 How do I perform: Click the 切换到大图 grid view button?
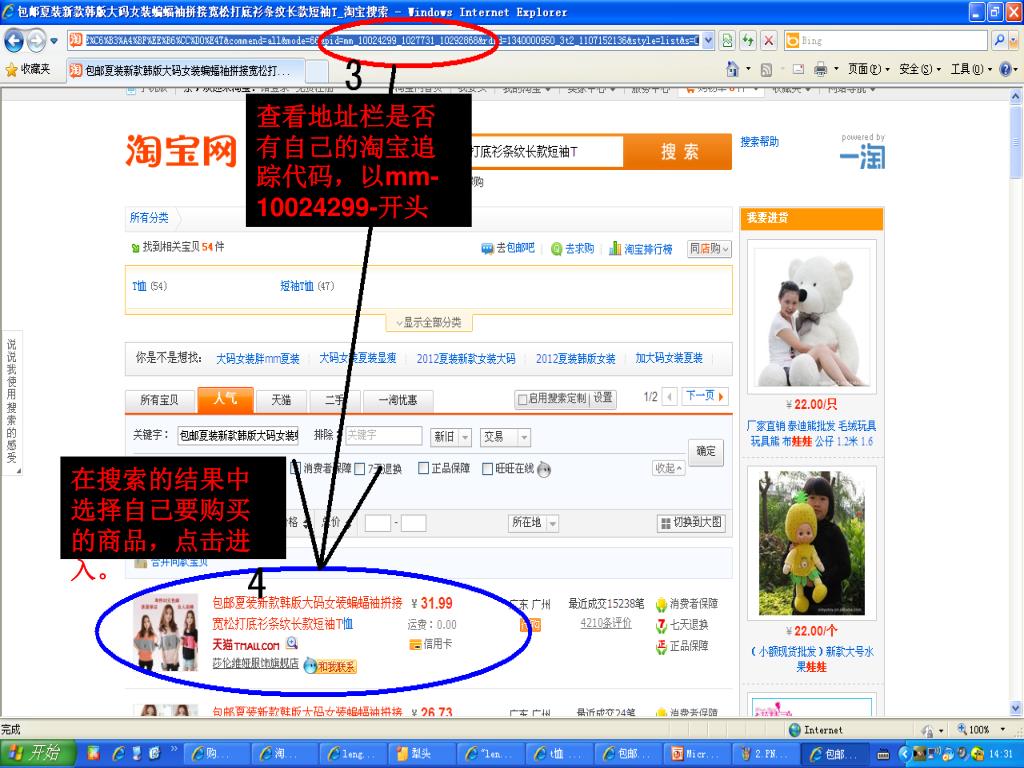point(691,522)
